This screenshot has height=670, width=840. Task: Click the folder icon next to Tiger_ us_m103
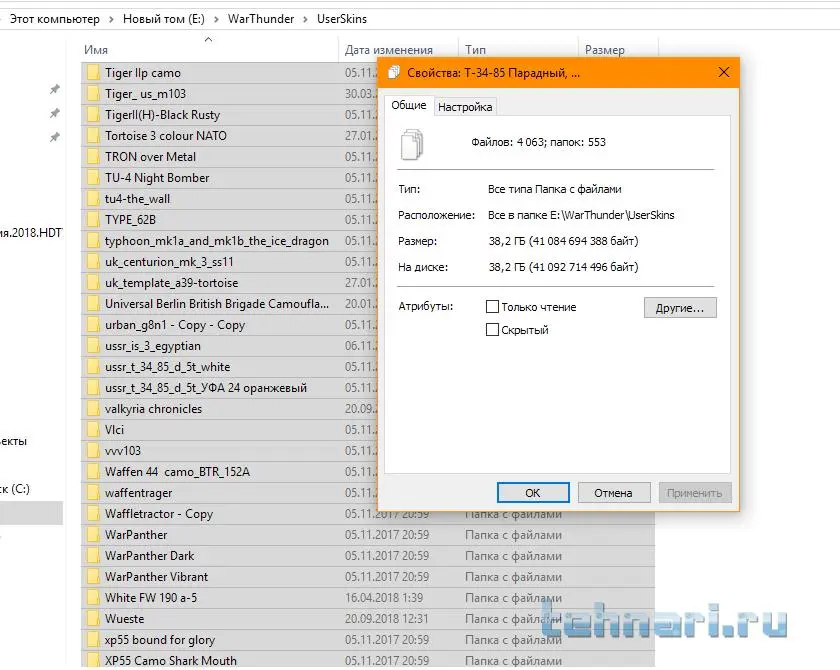(93, 94)
